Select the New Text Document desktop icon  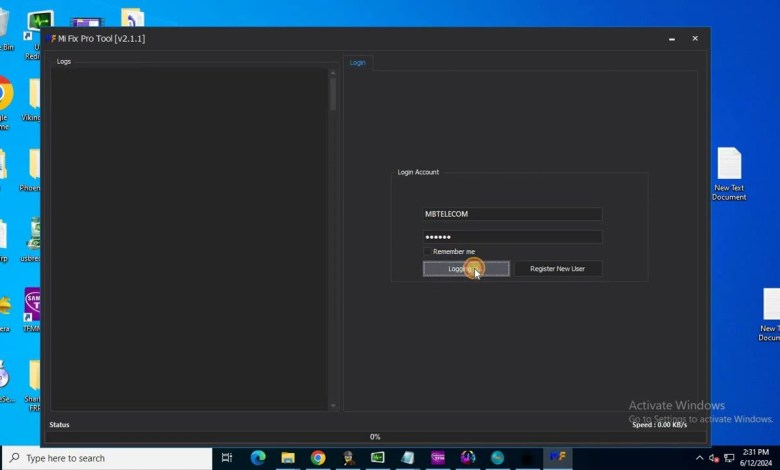[x=729, y=174]
